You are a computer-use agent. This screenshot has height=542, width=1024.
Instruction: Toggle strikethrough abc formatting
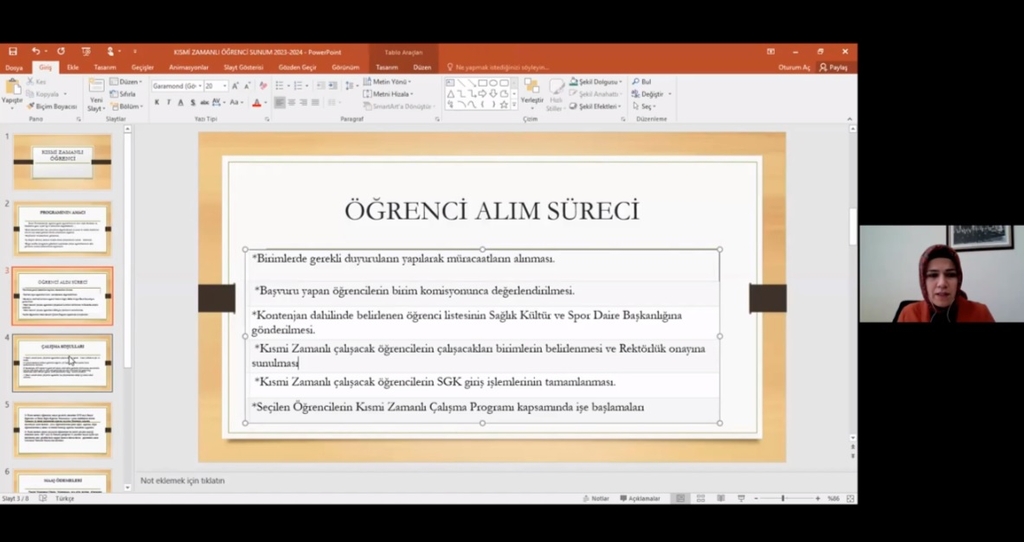204,103
